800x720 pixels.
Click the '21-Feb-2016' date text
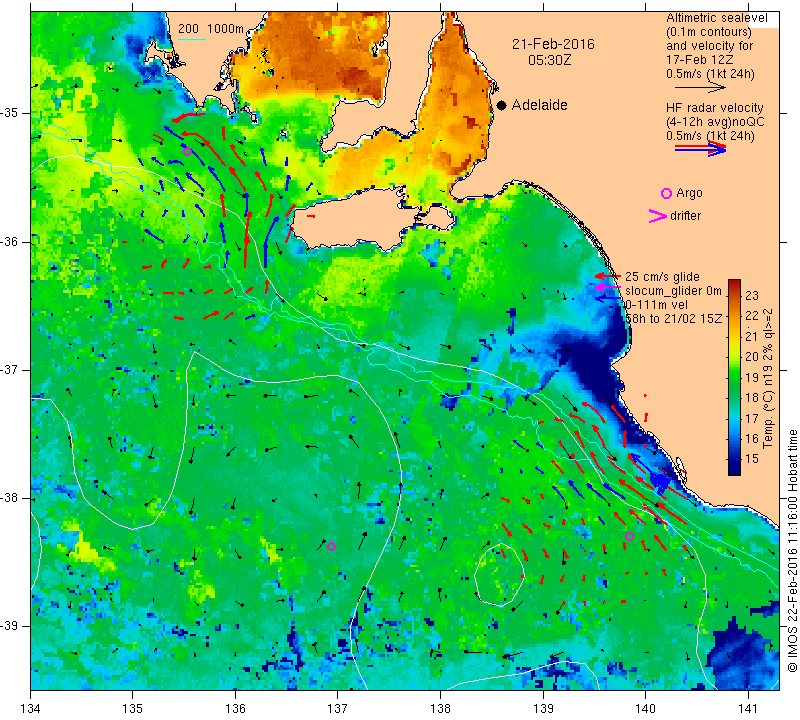553,44
